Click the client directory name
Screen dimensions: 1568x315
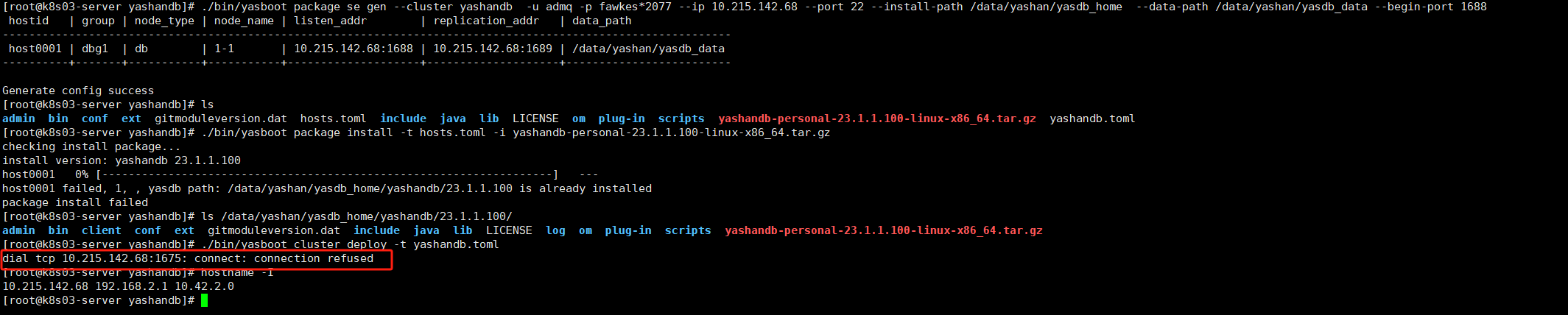102,230
